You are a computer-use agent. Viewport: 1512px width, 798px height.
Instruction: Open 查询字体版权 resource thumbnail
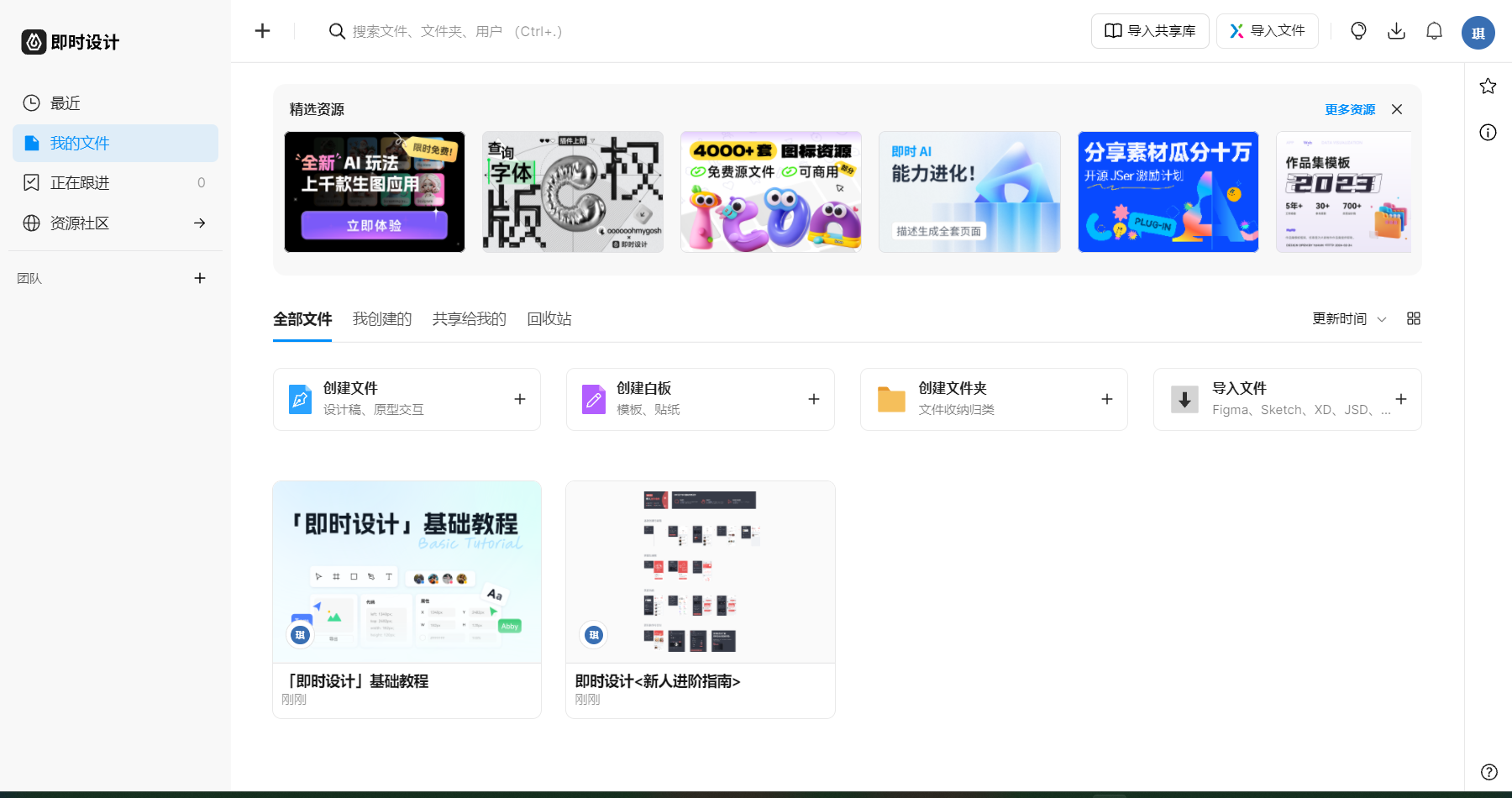tap(573, 192)
